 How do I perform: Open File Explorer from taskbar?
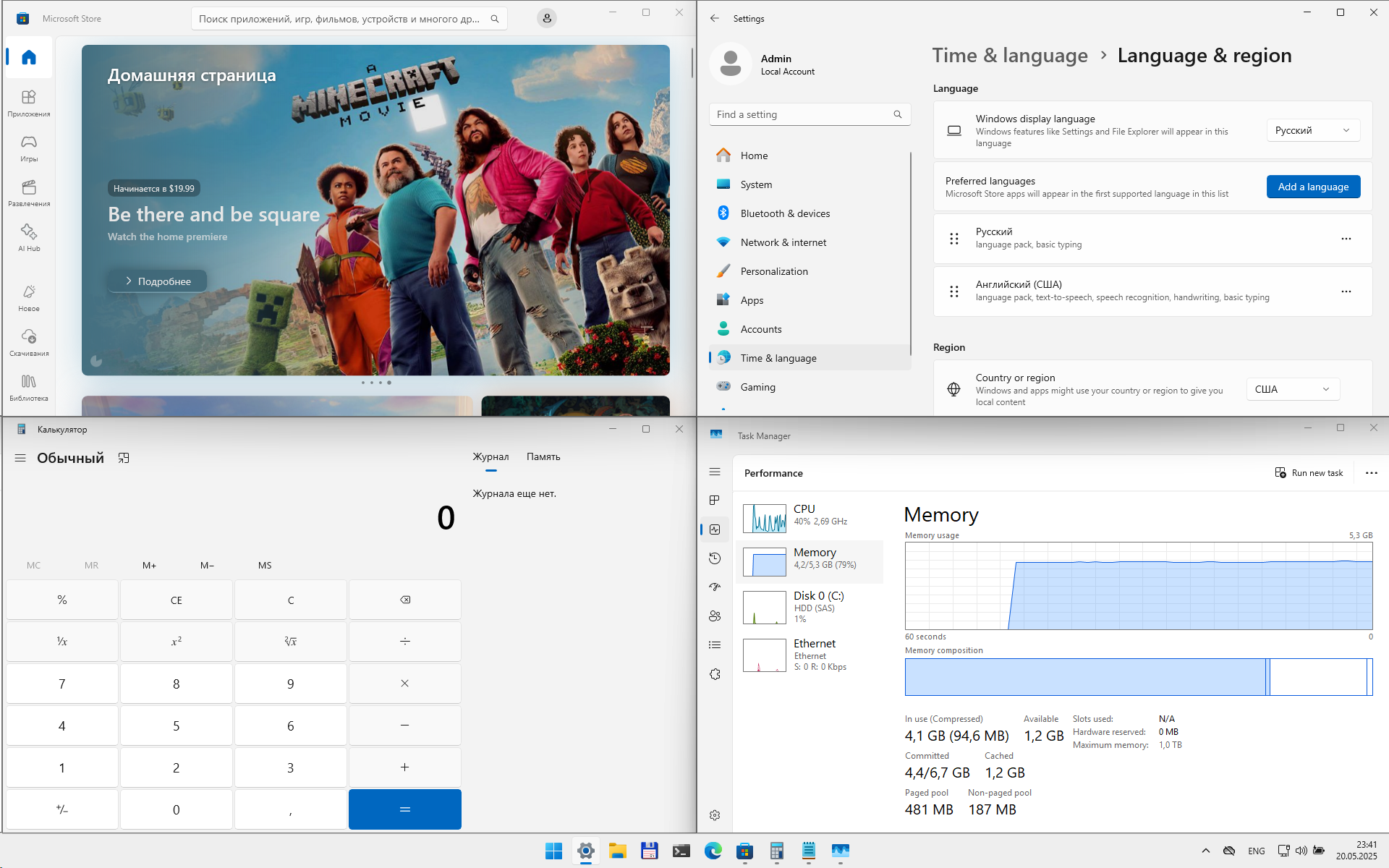coord(617,851)
